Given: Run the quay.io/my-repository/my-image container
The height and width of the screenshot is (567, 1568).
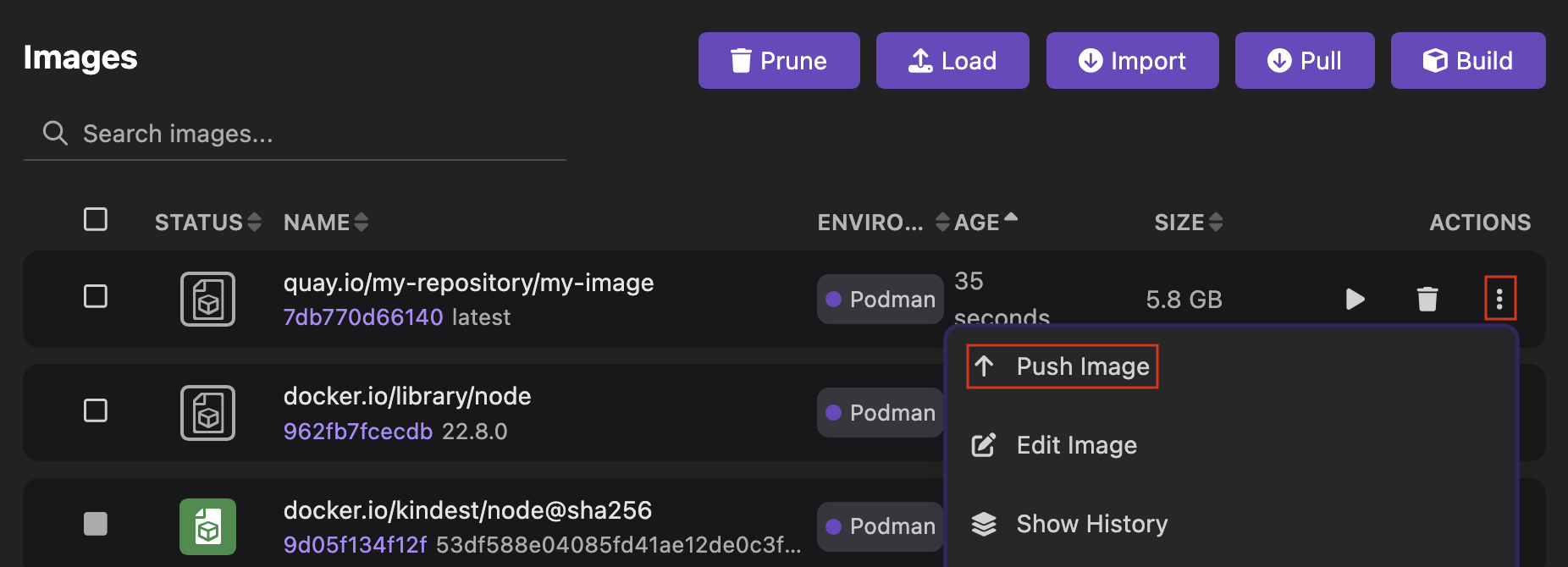Looking at the screenshot, I should [x=1355, y=299].
